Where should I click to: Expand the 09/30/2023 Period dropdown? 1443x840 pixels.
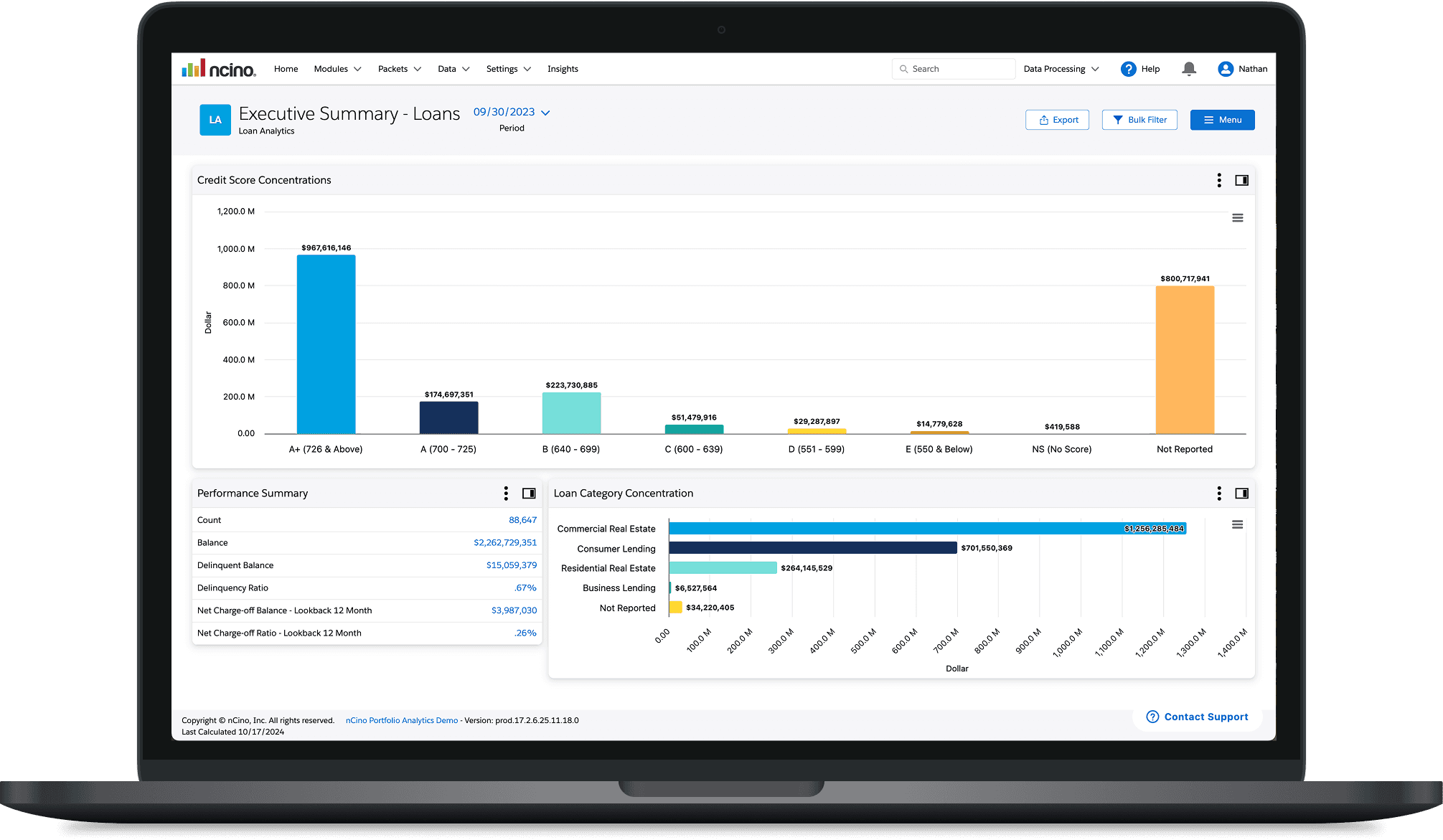click(x=512, y=113)
